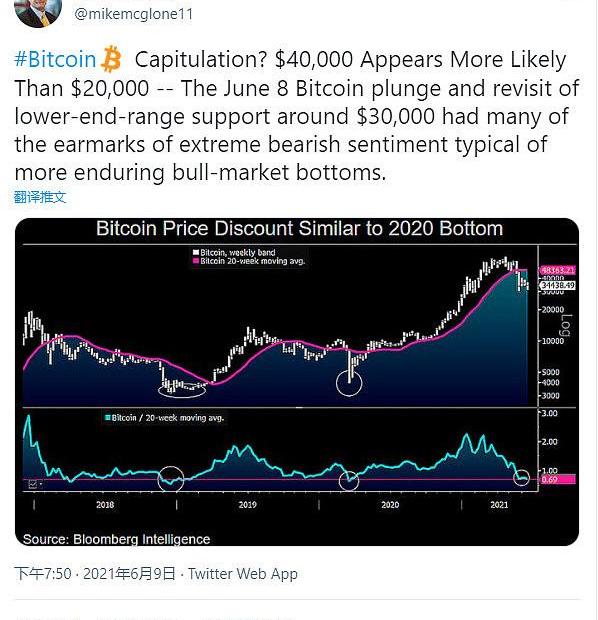Click the teal Bitcoin ratio legend square

[107, 418]
